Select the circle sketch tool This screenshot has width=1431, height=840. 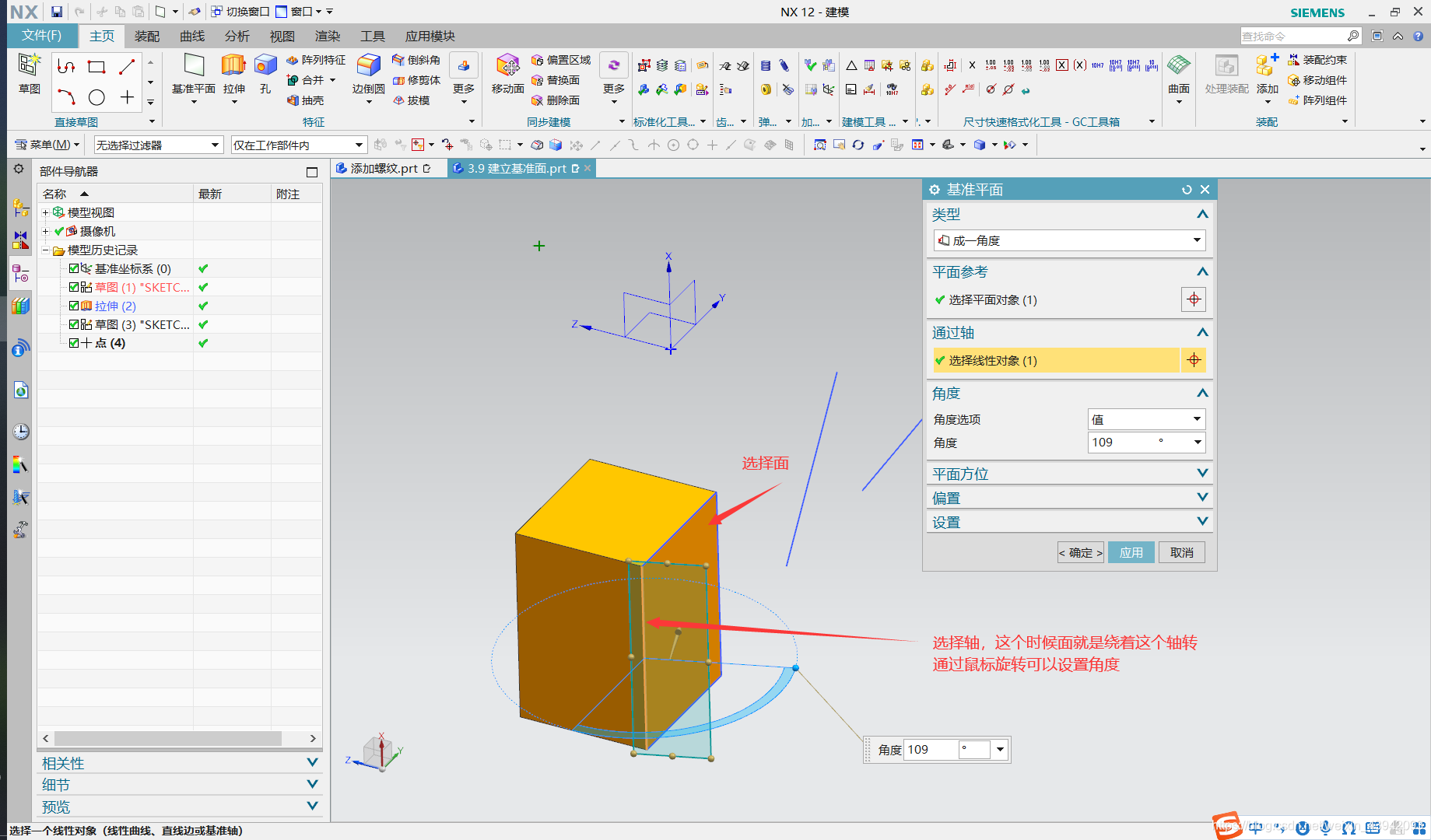[96, 97]
